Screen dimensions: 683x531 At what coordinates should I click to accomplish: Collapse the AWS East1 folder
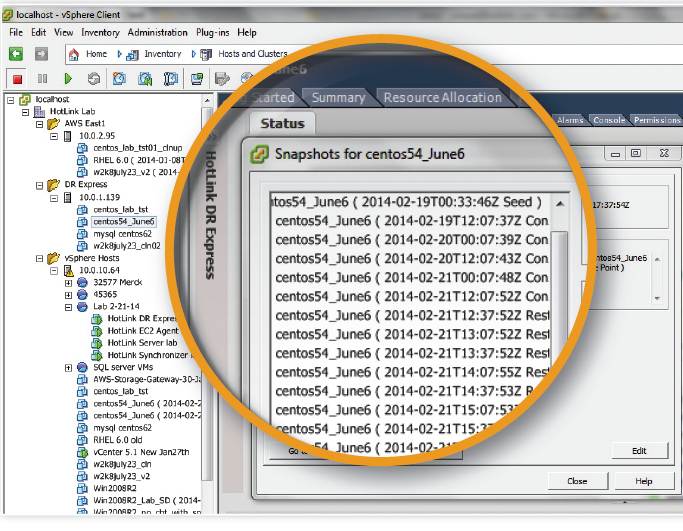40,125
